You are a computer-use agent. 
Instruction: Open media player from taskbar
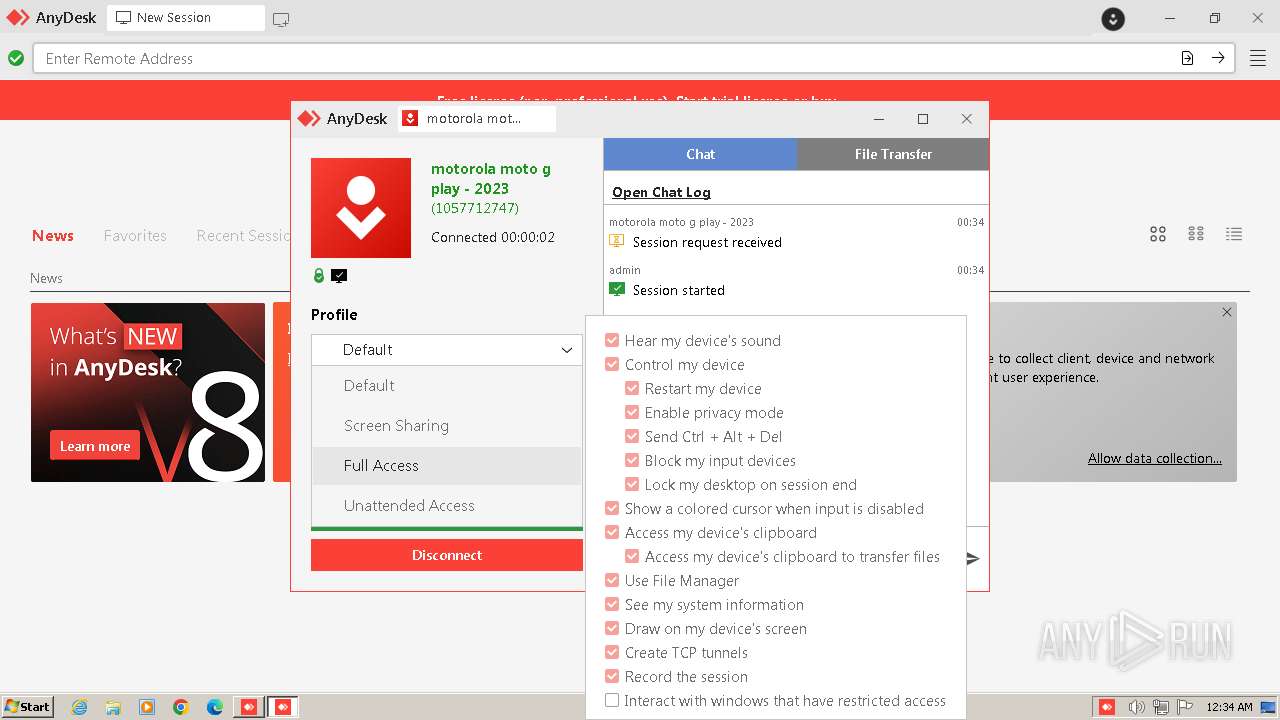147,707
